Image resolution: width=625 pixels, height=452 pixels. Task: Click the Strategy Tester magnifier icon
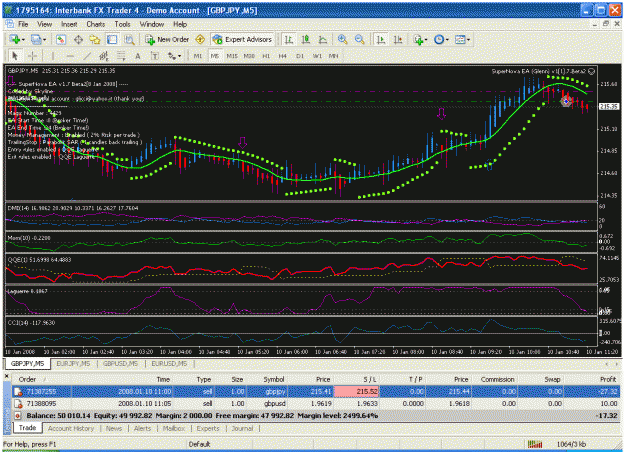pyautogui.click(x=129, y=39)
